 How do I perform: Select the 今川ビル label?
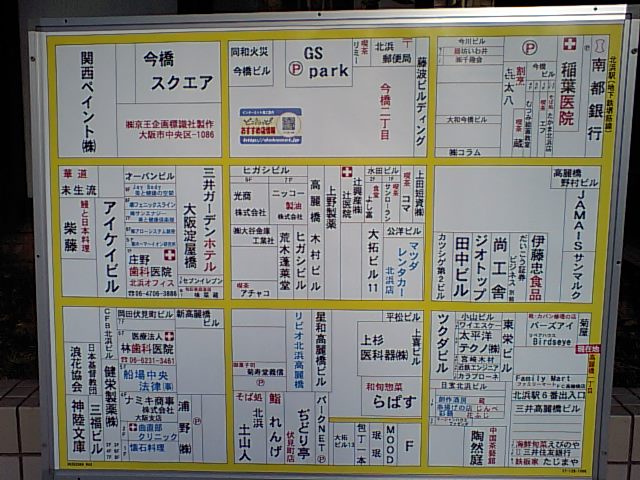pos(471,42)
